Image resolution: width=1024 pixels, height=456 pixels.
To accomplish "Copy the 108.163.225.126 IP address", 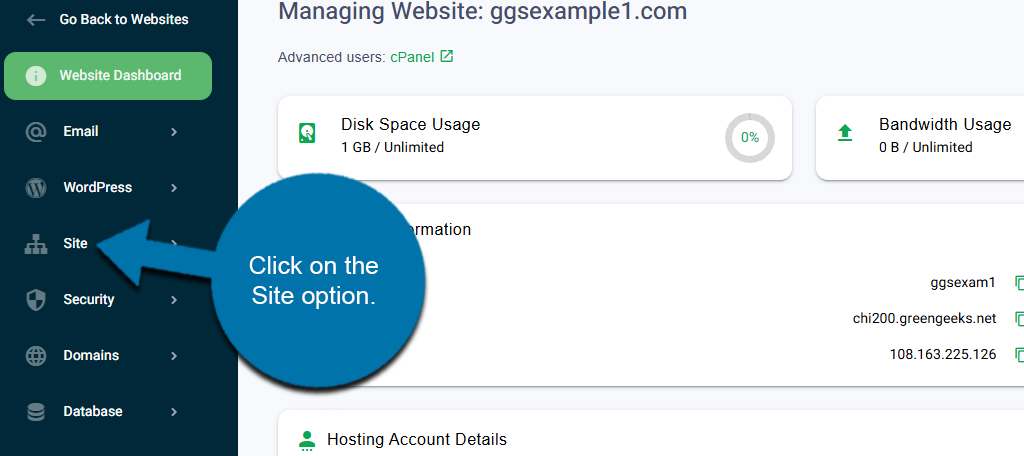I will coord(1018,355).
